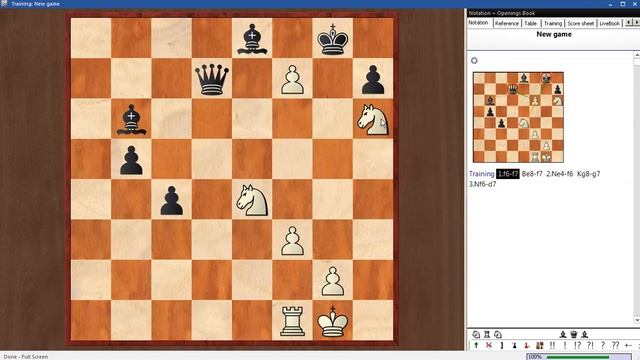Open the Score sheet tab
Screen dimensions: 640x360
point(580,24)
